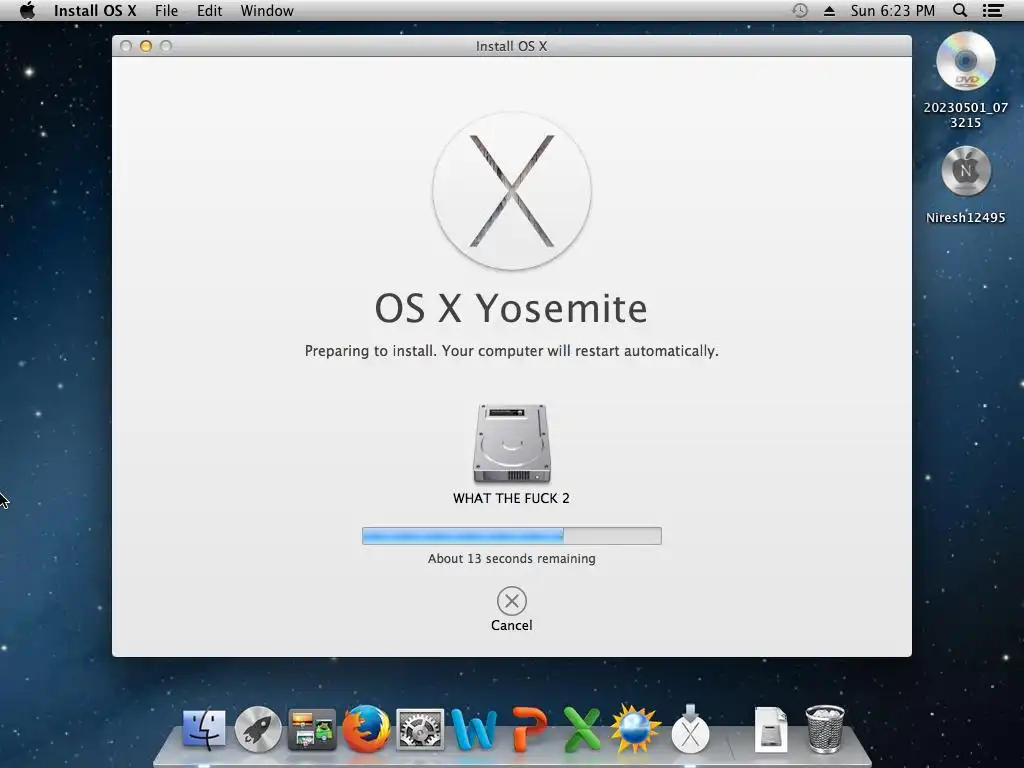This screenshot has width=1024, height=768.
Task: Open the File menu
Action: pyautogui.click(x=167, y=10)
